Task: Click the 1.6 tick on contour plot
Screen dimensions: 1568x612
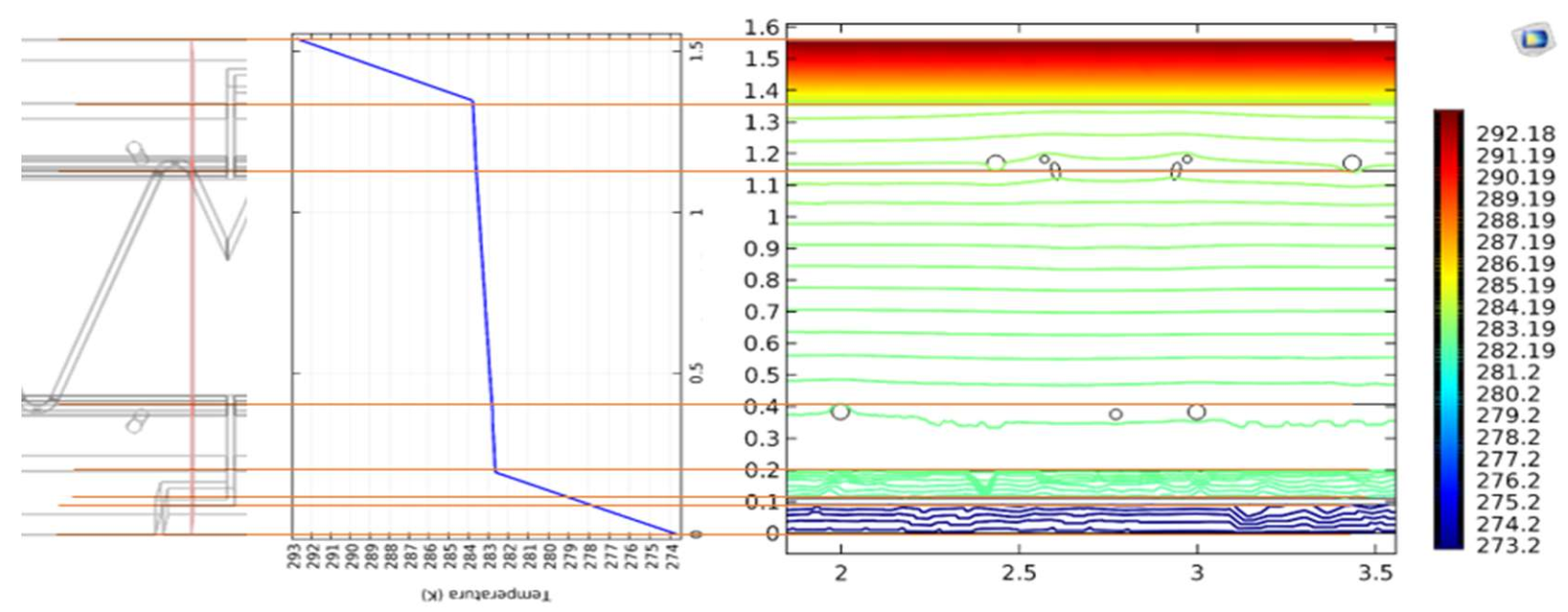Action: (762, 27)
